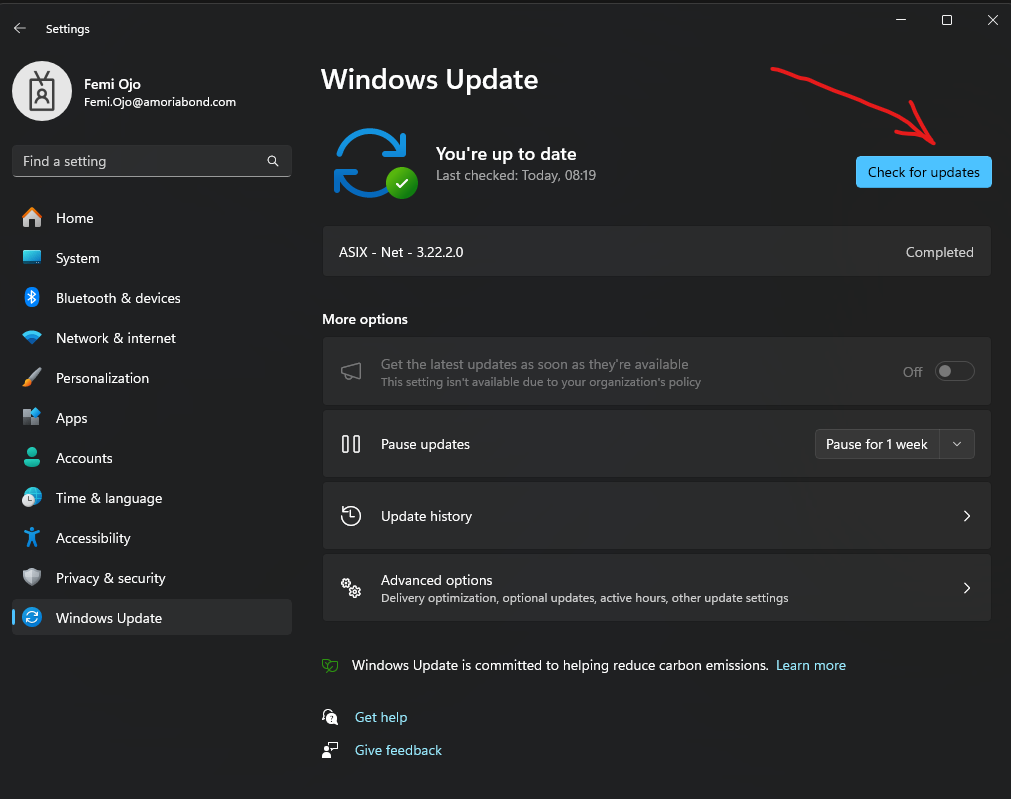
Task: Go to Home settings page
Action: pos(152,218)
